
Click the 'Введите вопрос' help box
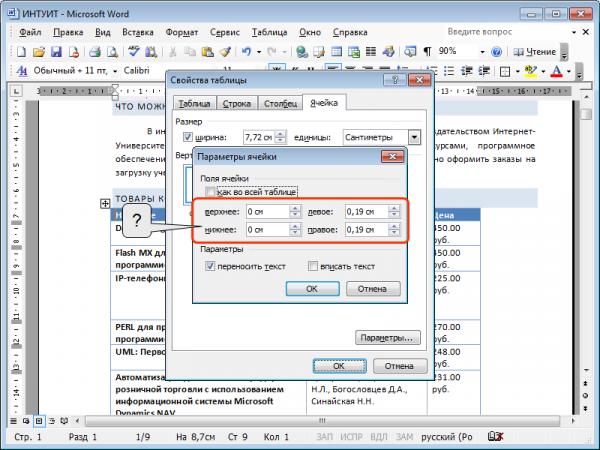coord(505,32)
